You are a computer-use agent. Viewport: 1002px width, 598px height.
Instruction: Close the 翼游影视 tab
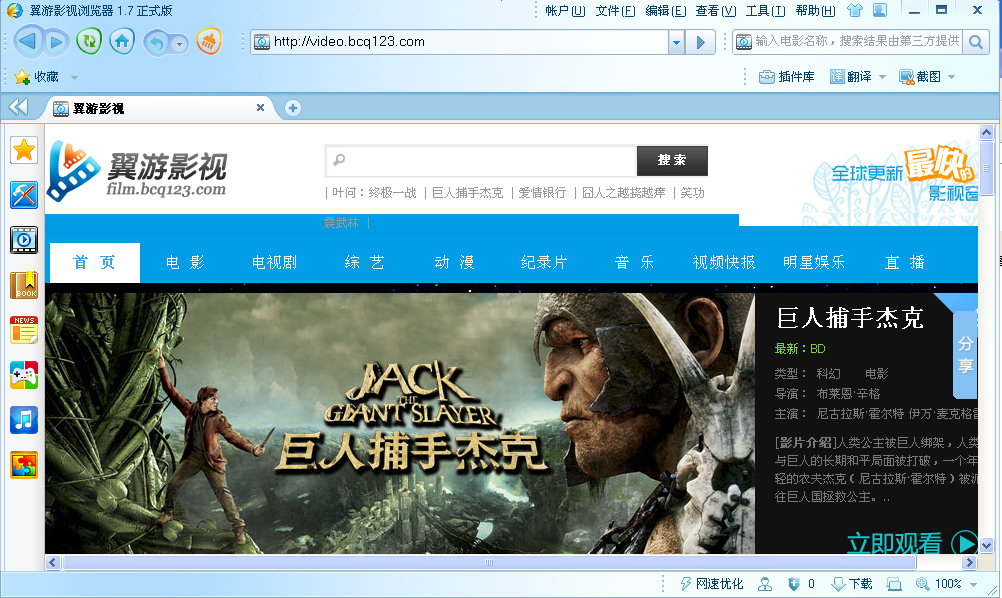[260, 107]
